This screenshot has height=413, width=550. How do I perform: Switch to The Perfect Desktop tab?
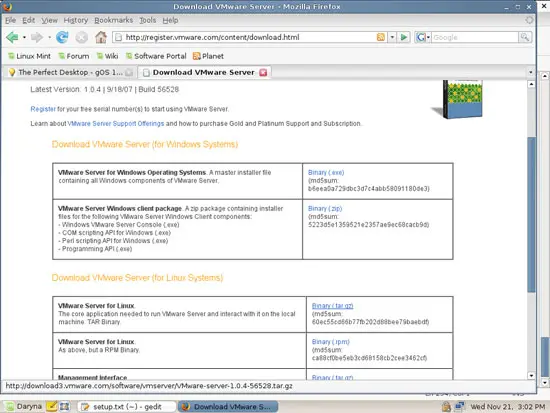click(70, 72)
